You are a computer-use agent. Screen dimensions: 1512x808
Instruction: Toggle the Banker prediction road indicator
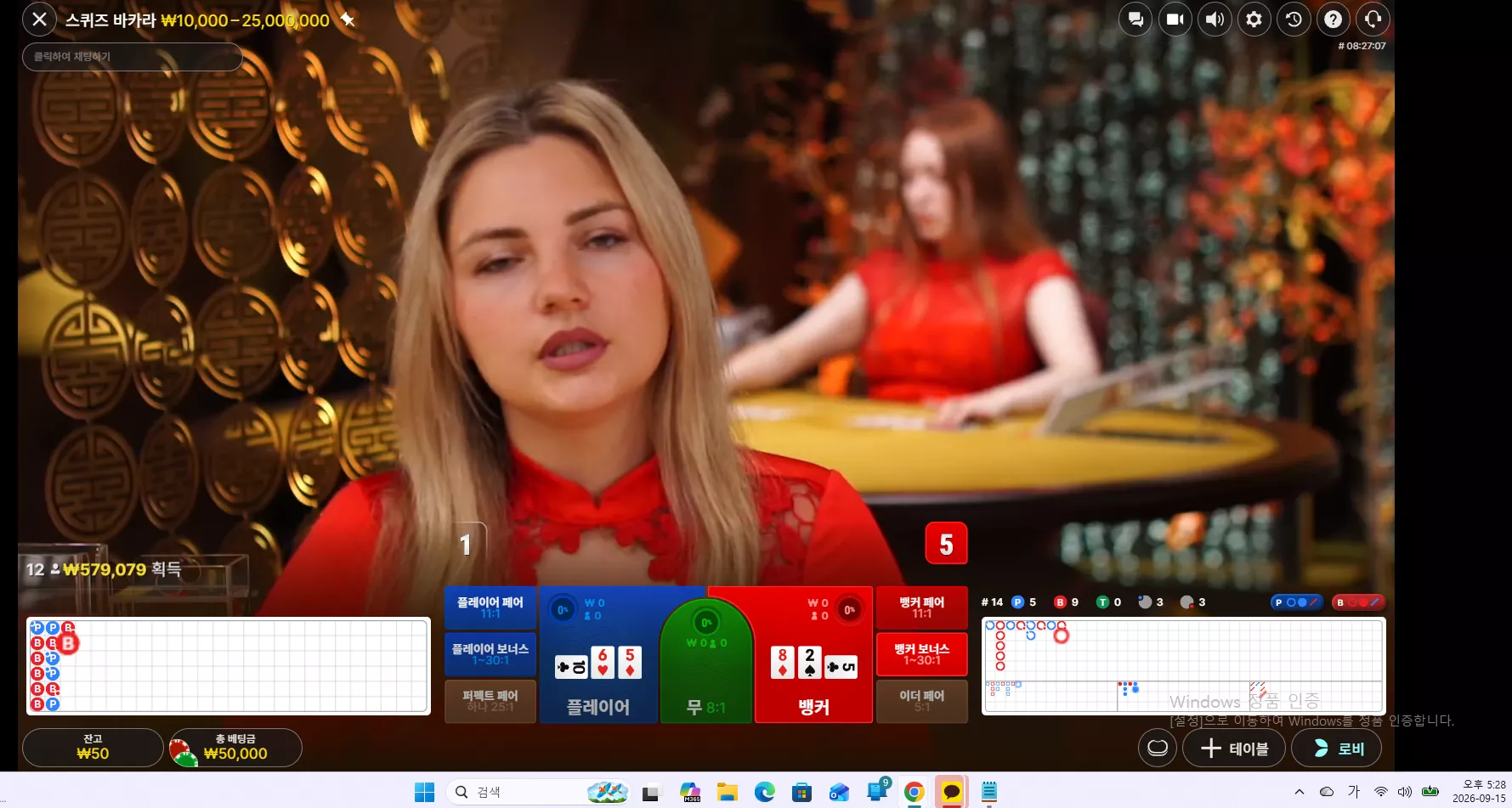point(1358,602)
